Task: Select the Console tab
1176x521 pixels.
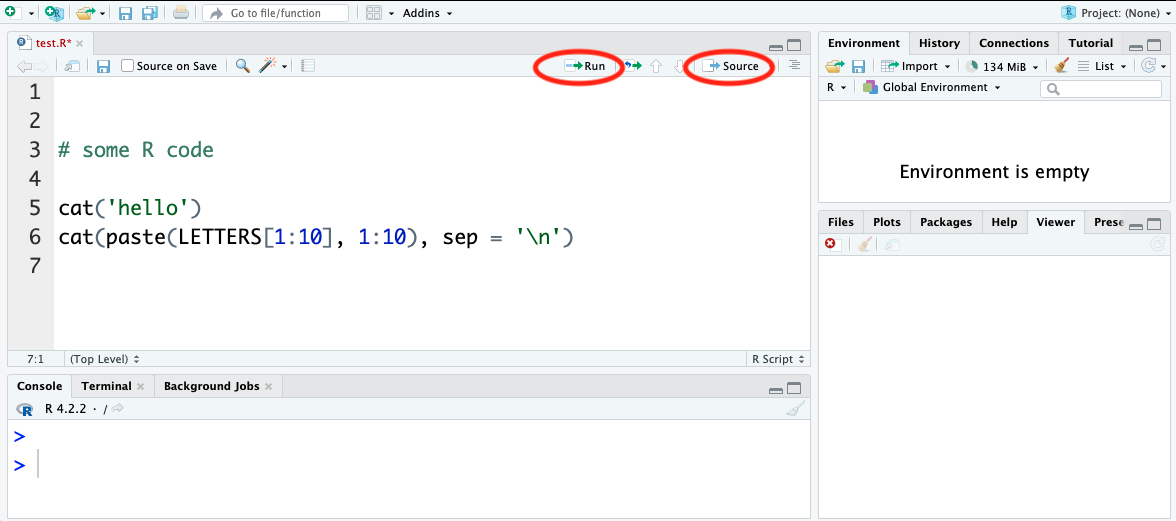Action: pyautogui.click(x=40, y=386)
